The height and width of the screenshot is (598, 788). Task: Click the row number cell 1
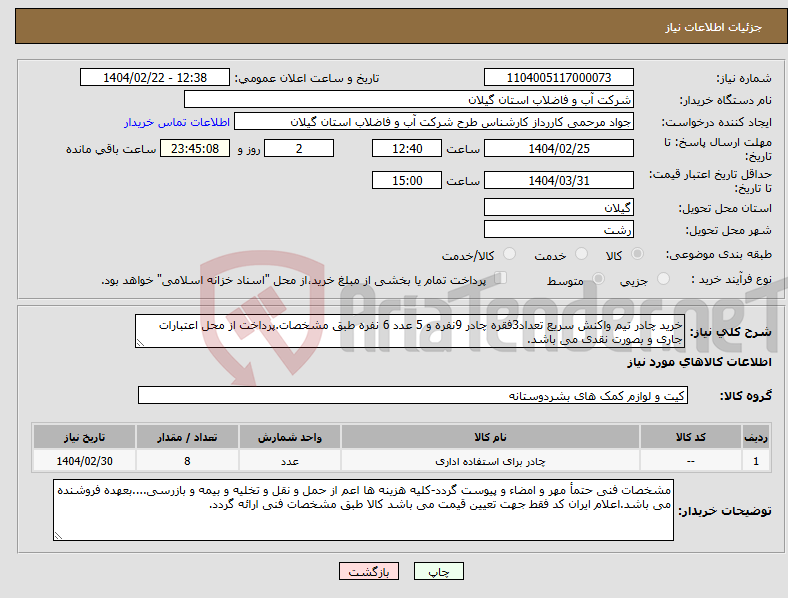756,461
